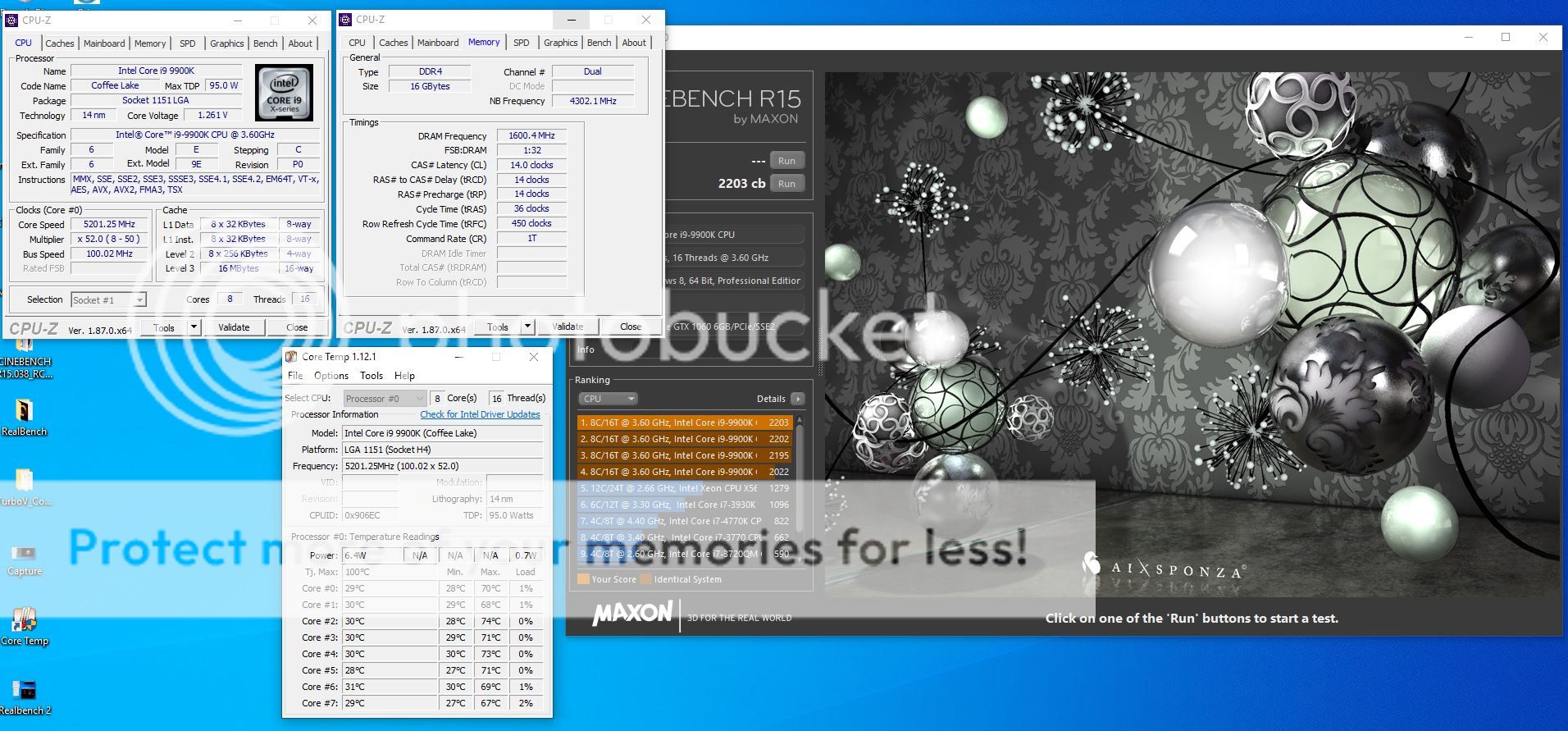Viewport: 1568px width, 731px height.
Task: Click the Core #2 Max temperature 74°C
Action: point(490,621)
